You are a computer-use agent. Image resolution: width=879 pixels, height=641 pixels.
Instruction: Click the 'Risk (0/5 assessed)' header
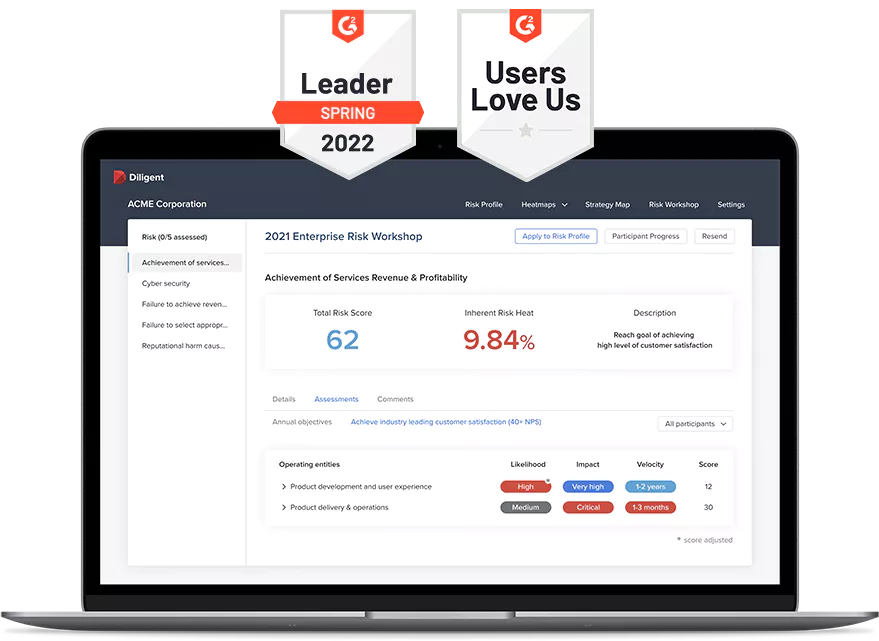pos(174,237)
